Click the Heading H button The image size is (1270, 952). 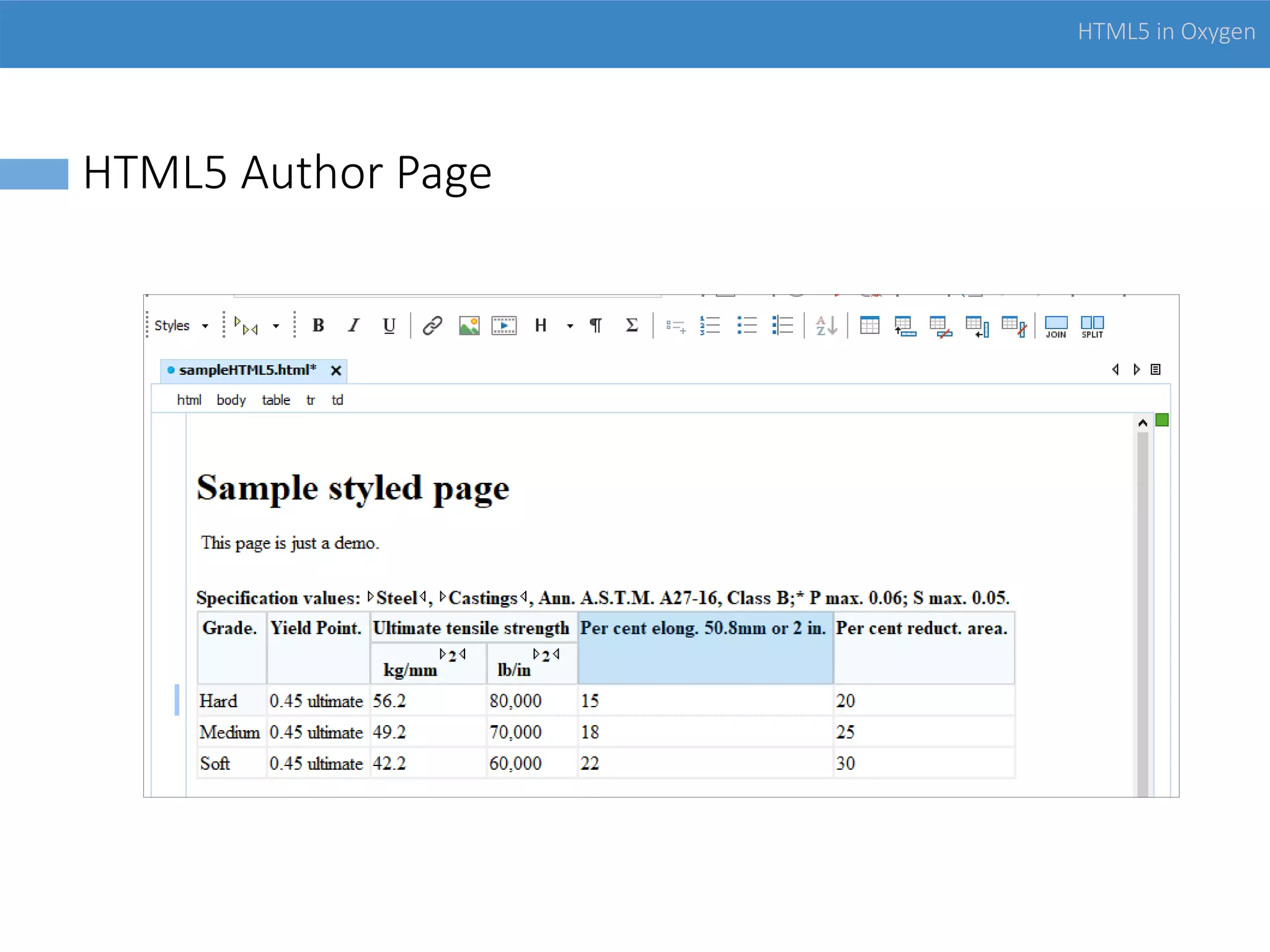pyautogui.click(x=541, y=325)
